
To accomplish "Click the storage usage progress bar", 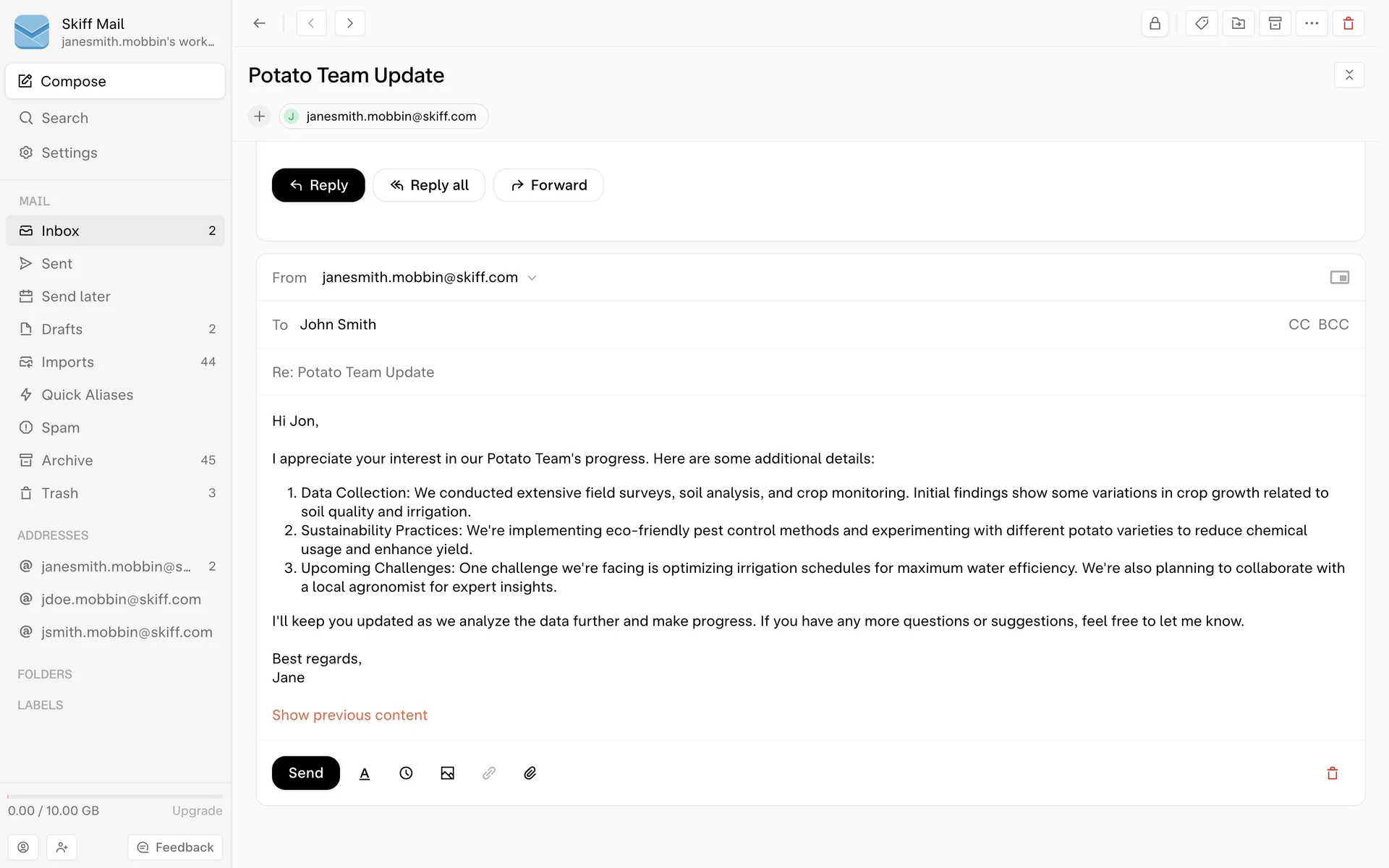I will pyautogui.click(x=115, y=796).
